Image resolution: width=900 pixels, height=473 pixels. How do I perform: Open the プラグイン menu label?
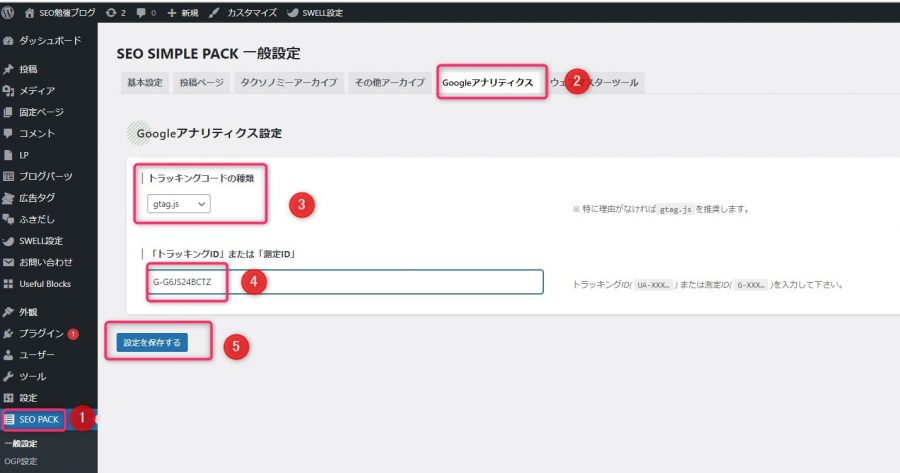[41, 334]
